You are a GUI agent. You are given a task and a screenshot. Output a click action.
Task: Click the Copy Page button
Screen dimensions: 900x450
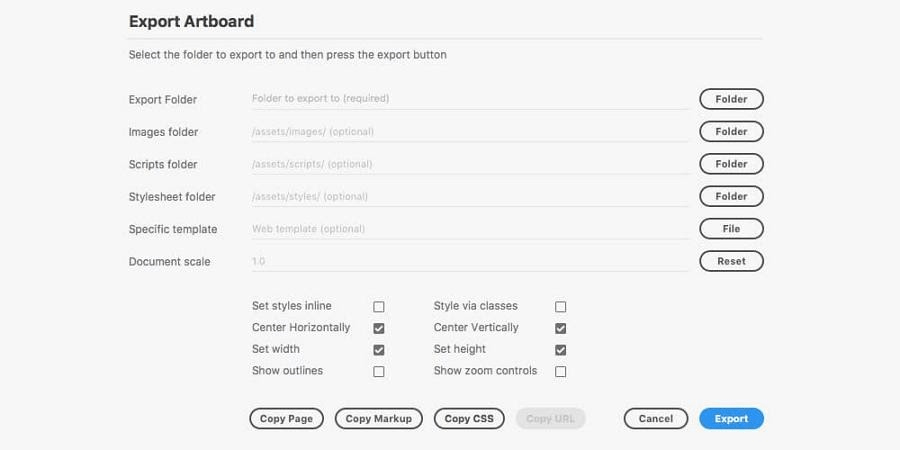coord(286,419)
